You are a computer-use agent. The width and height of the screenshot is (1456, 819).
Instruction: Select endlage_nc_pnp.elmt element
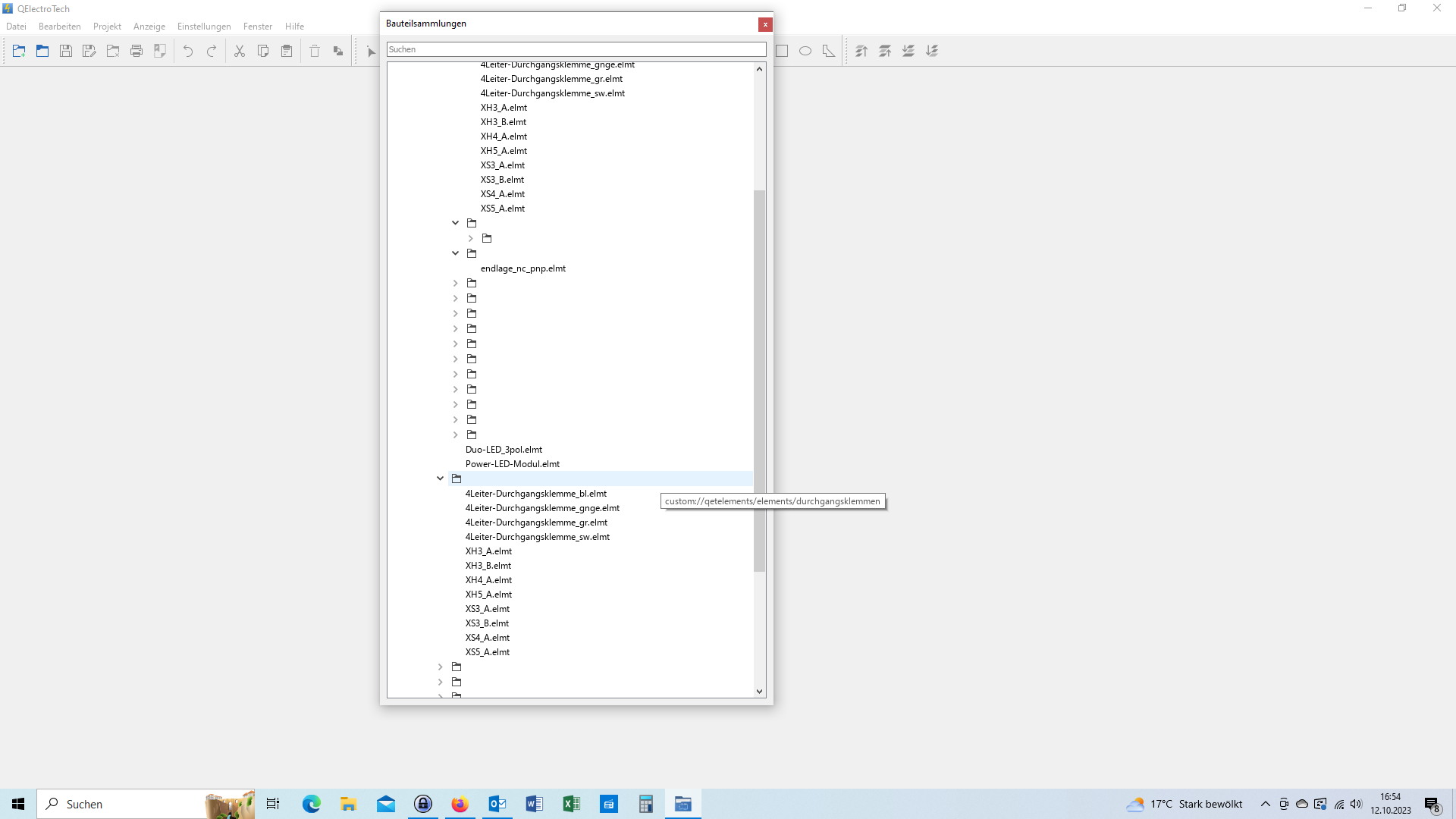pyautogui.click(x=523, y=268)
